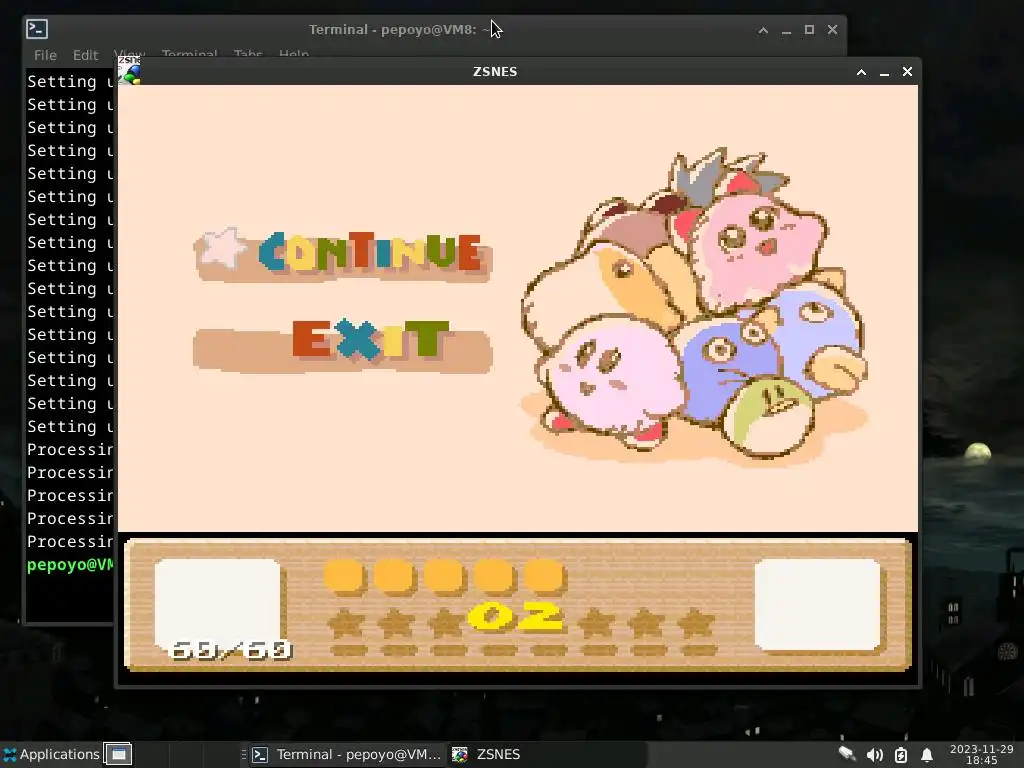This screenshot has width=1024, height=768.
Task: Roll up the Terminal window with arrow button
Action: [763, 30]
